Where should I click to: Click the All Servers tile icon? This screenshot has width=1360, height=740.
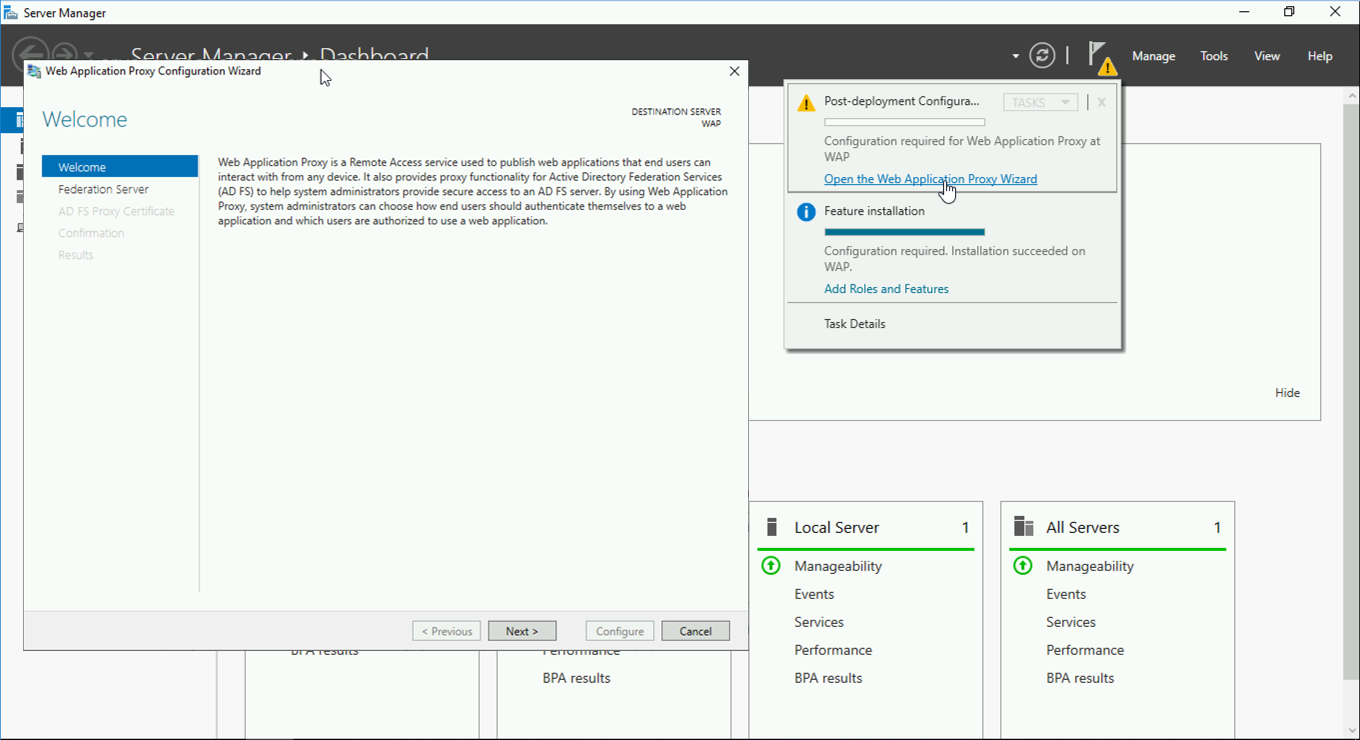1024,527
